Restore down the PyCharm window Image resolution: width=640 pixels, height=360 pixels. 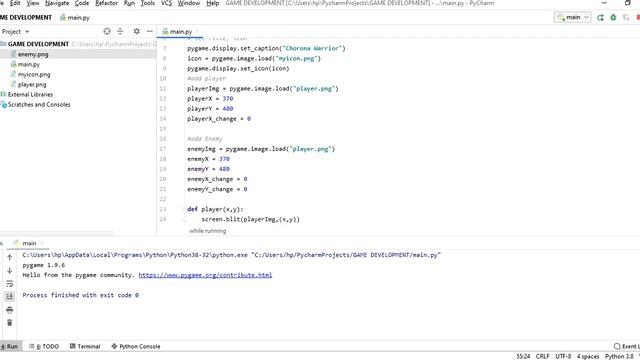coord(628,3)
